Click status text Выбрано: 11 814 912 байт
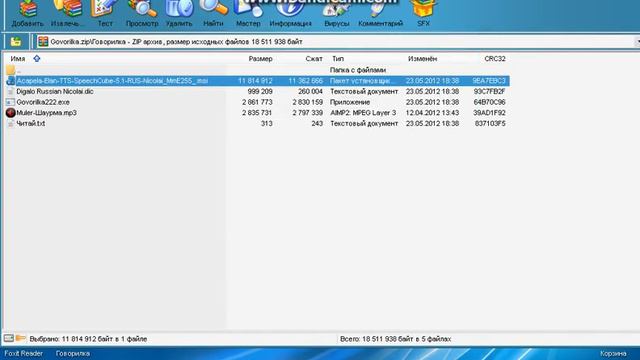The height and width of the screenshot is (360, 640). pos(88,339)
